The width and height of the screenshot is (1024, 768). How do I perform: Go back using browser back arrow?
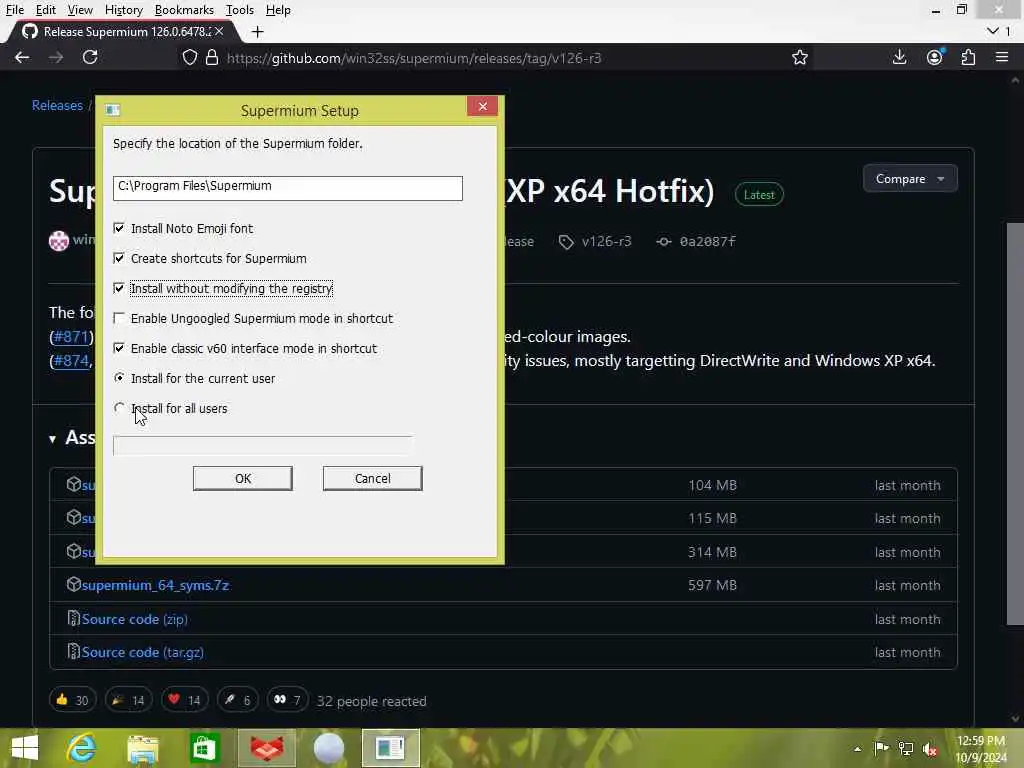[22, 57]
